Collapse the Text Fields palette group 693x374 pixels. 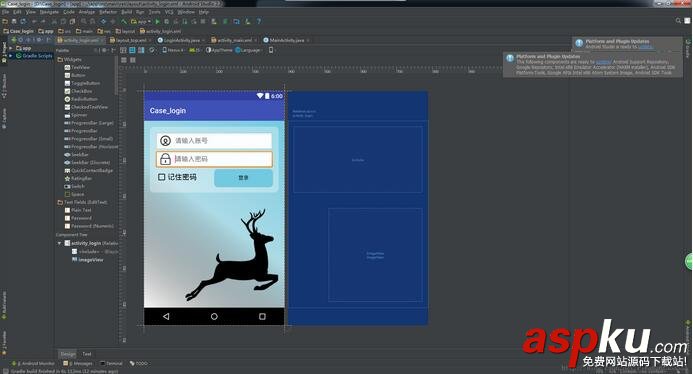(82, 202)
